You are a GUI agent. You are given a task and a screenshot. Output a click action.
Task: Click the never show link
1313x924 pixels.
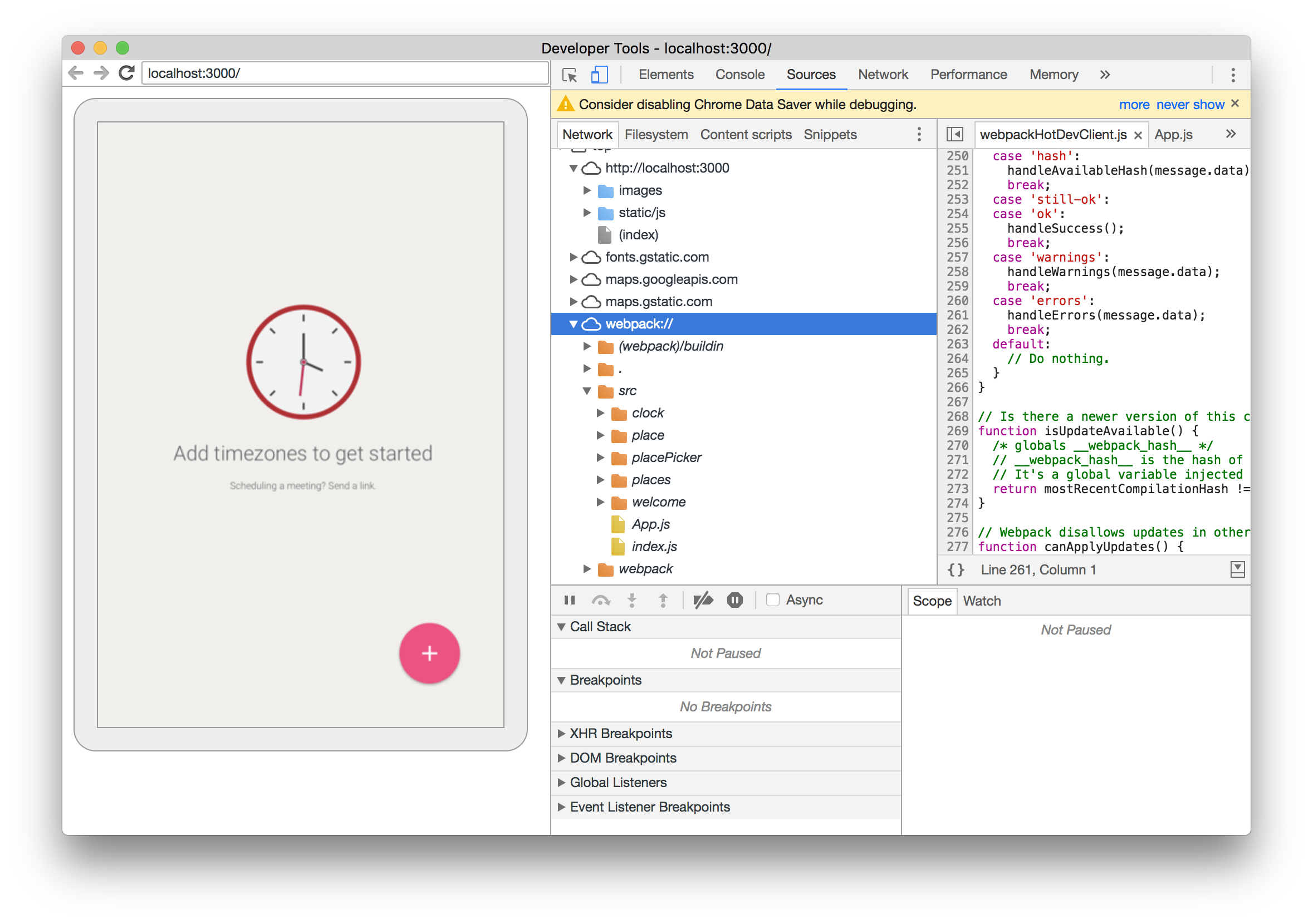click(x=1189, y=104)
